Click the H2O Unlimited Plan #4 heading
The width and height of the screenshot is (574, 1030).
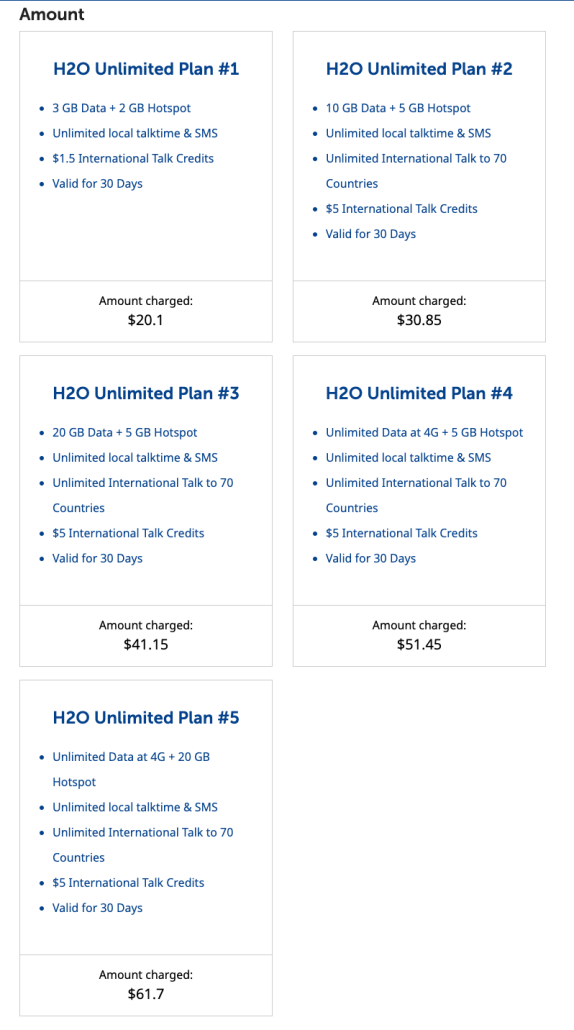coord(419,393)
